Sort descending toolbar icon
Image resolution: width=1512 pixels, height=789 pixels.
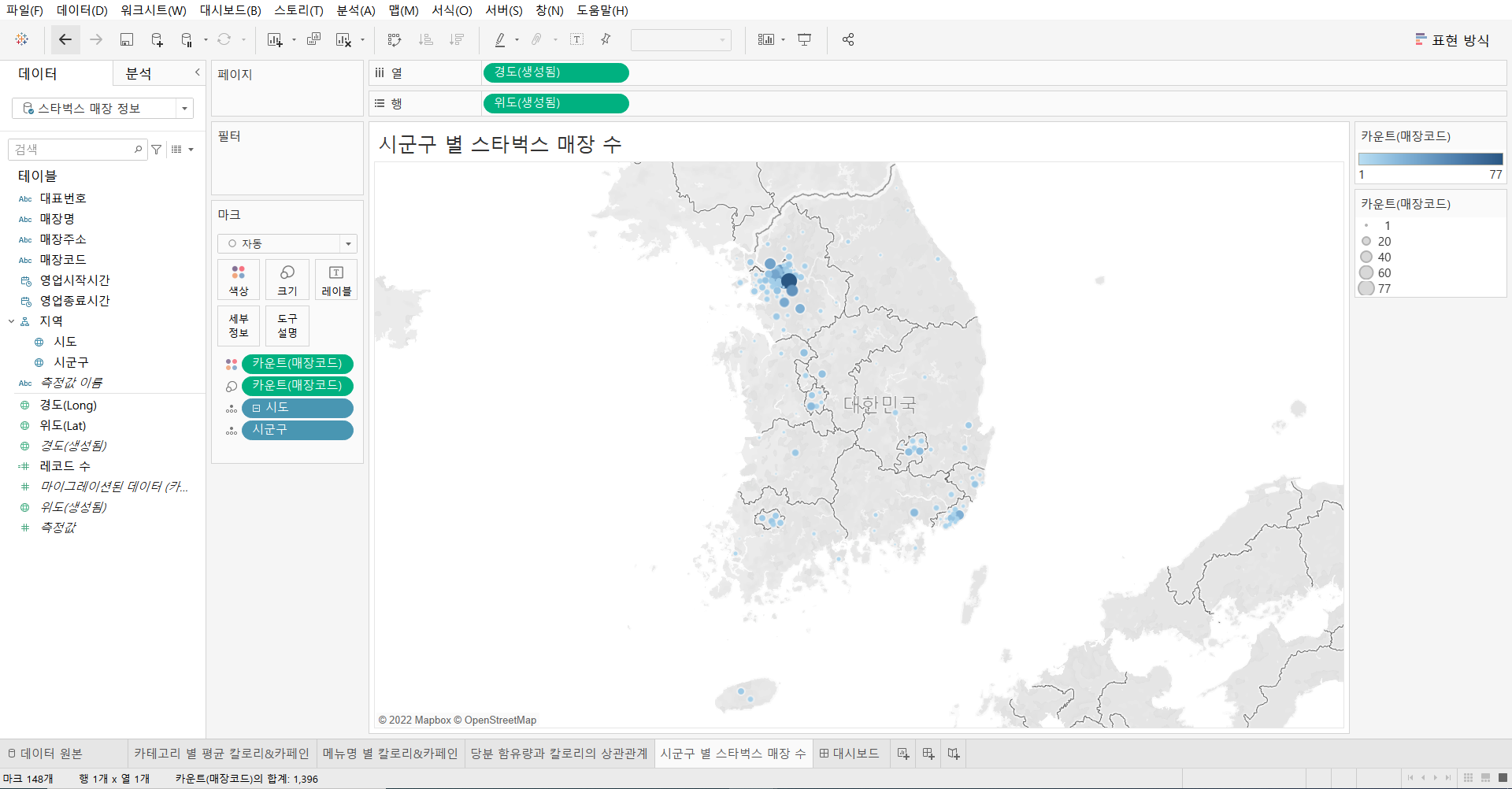coord(456,39)
